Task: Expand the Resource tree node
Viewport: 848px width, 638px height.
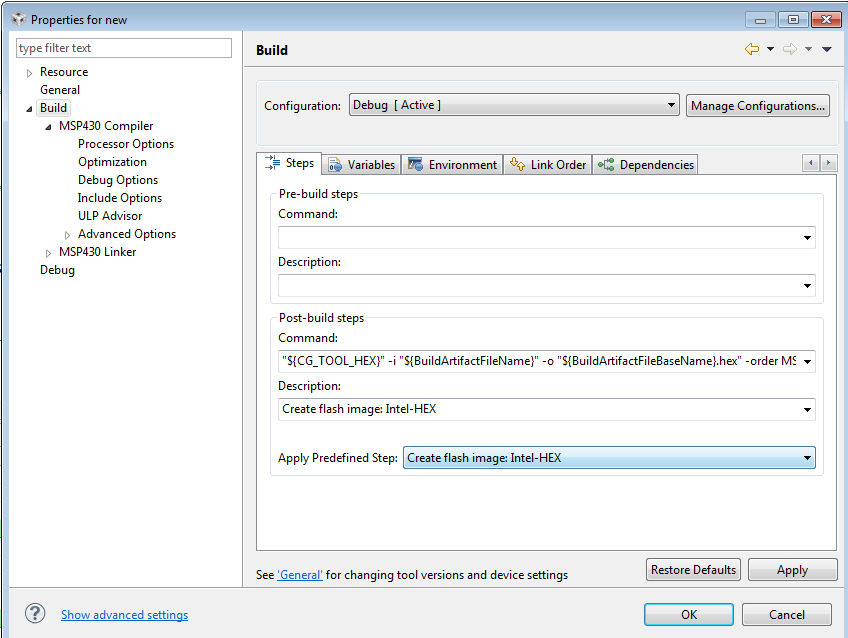Action: (x=29, y=73)
